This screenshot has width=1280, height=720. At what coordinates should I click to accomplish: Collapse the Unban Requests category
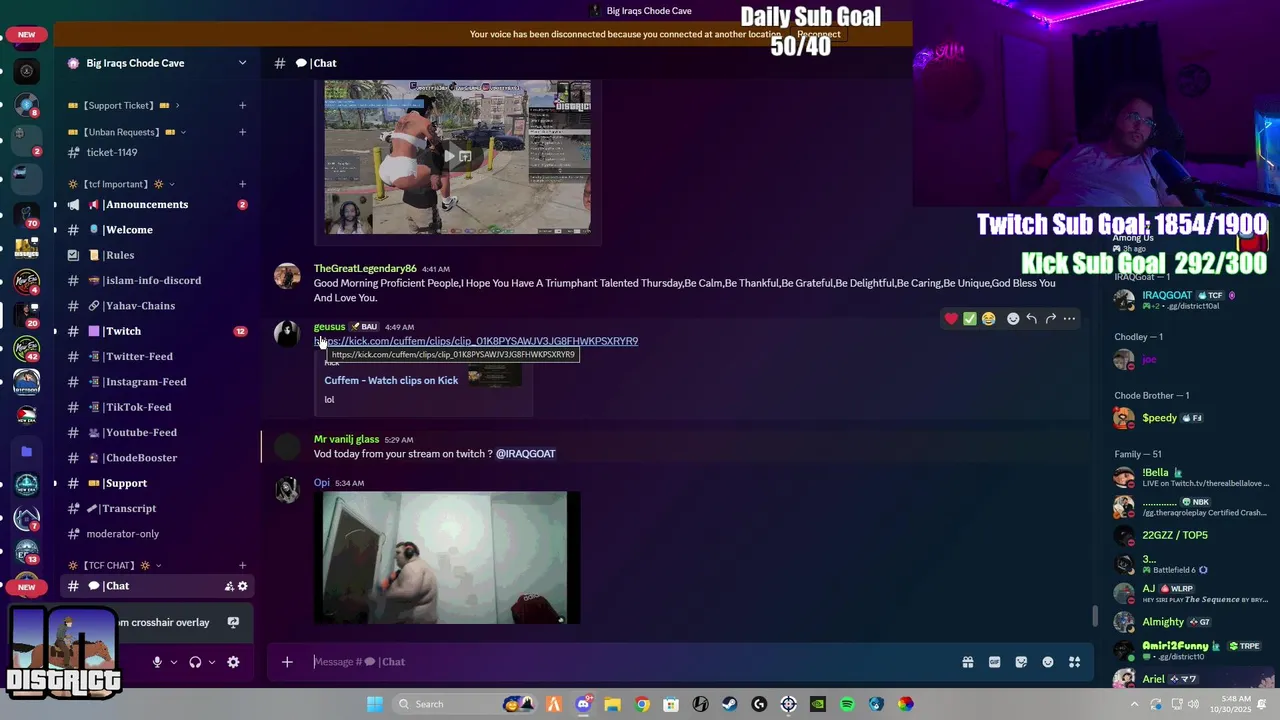pos(127,132)
